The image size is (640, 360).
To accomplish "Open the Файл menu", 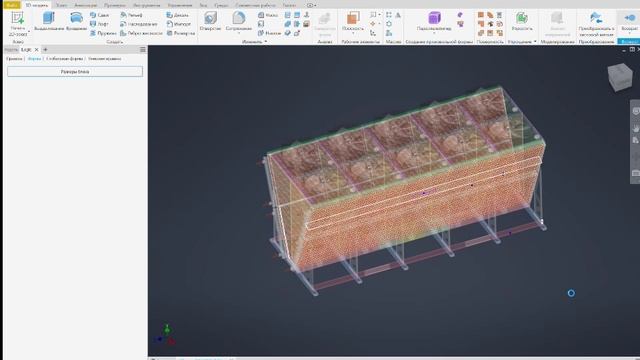I will click(11, 5).
